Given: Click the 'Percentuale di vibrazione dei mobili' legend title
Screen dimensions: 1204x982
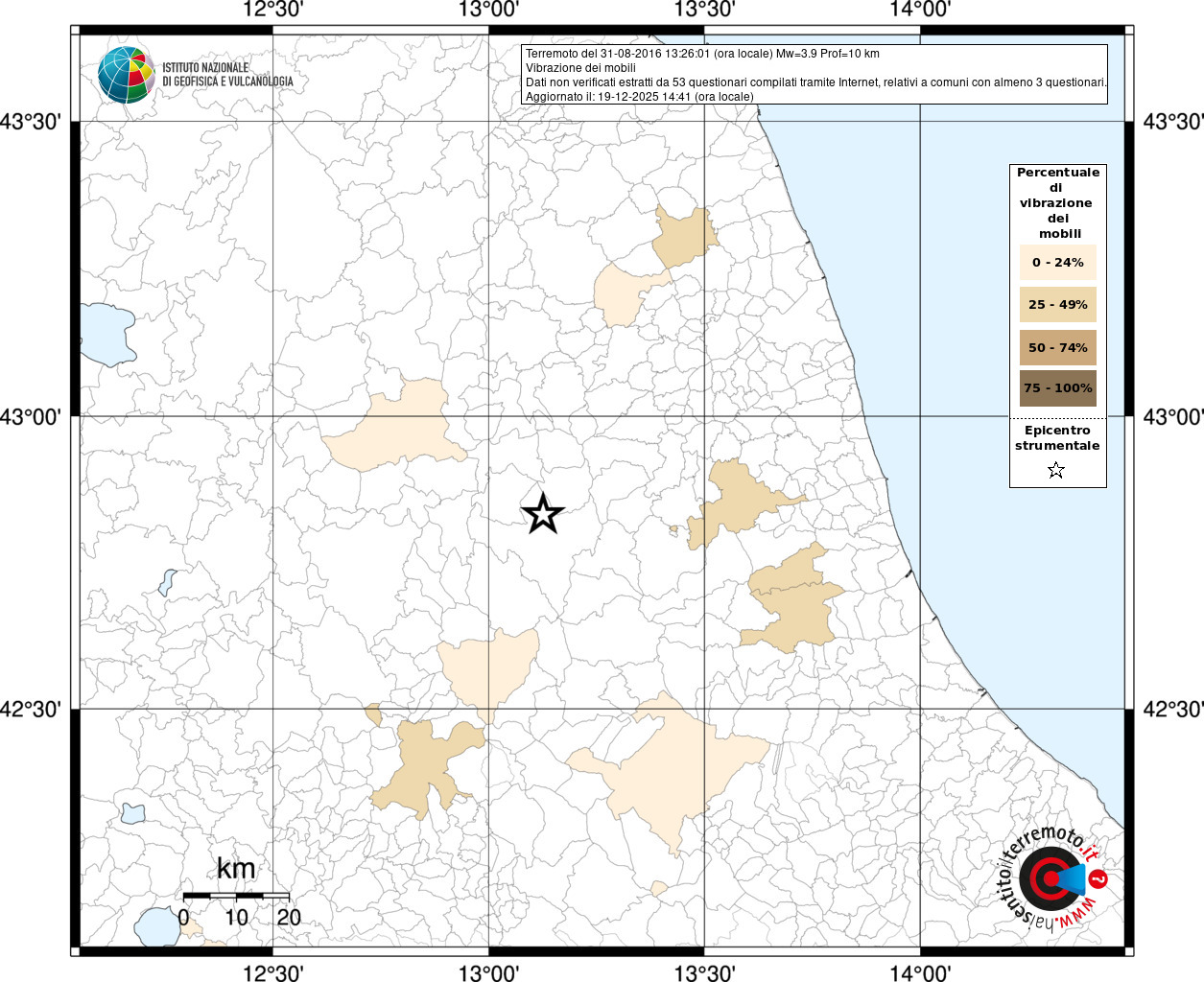Looking at the screenshot, I should [x=1058, y=202].
